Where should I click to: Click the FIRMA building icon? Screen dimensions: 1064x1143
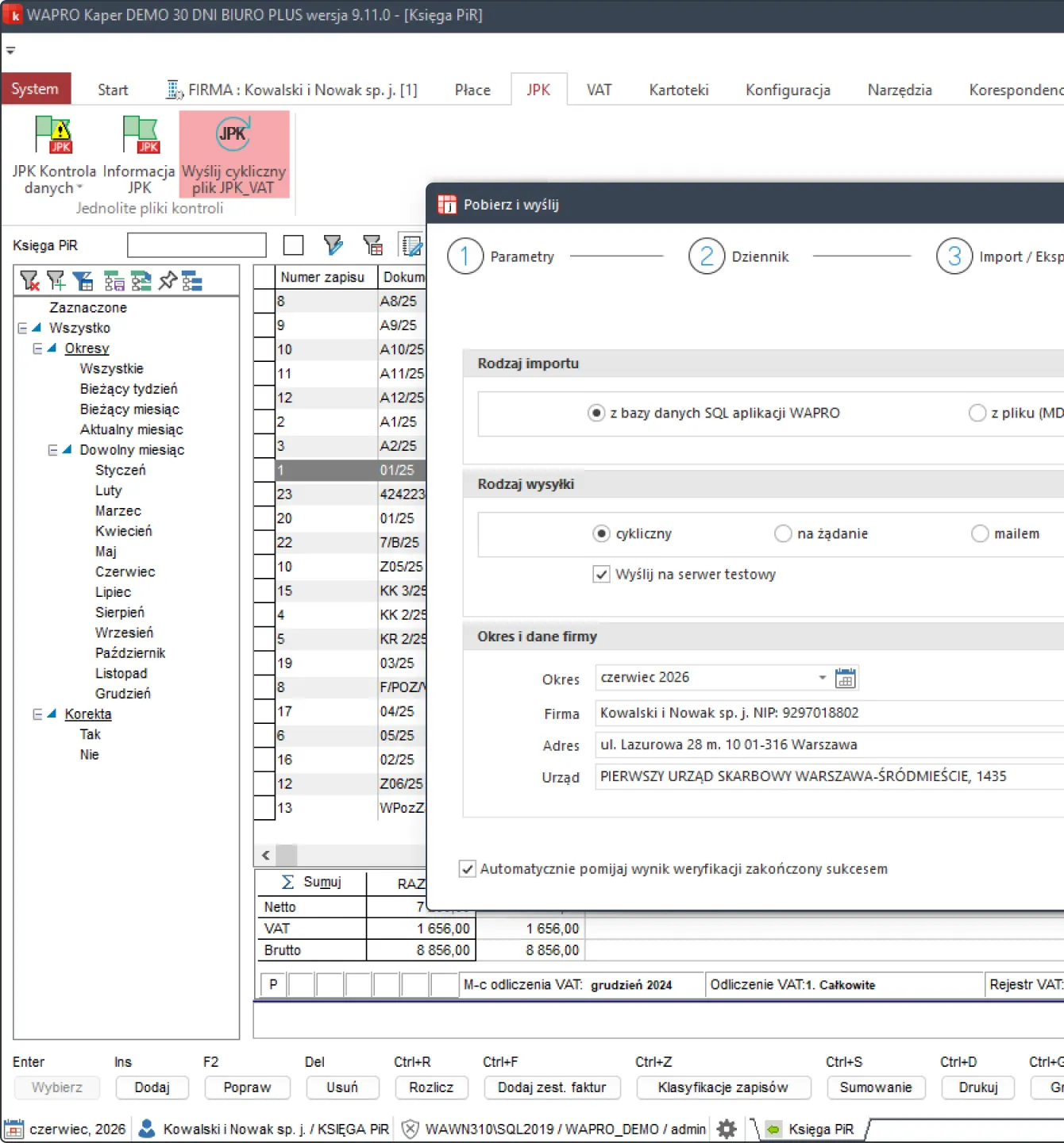174,90
